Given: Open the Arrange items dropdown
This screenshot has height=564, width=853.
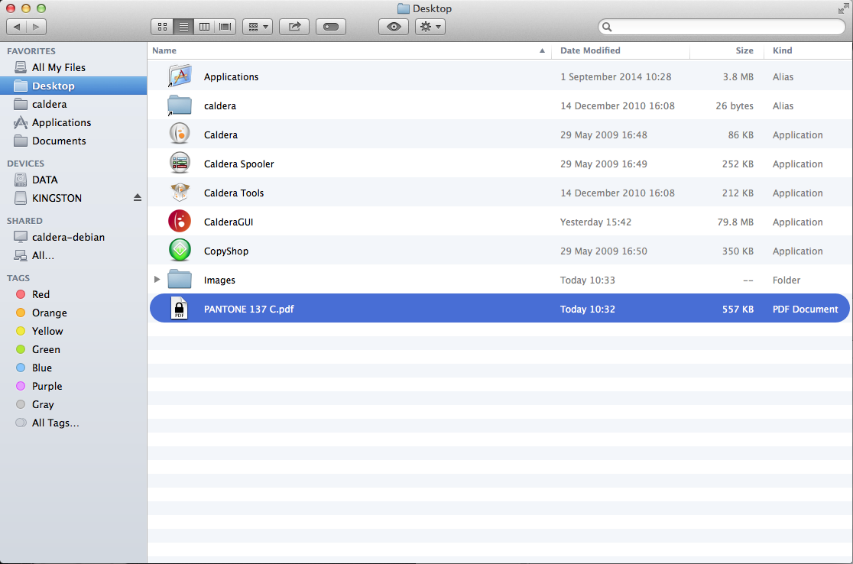Looking at the screenshot, I should pyautogui.click(x=257, y=27).
